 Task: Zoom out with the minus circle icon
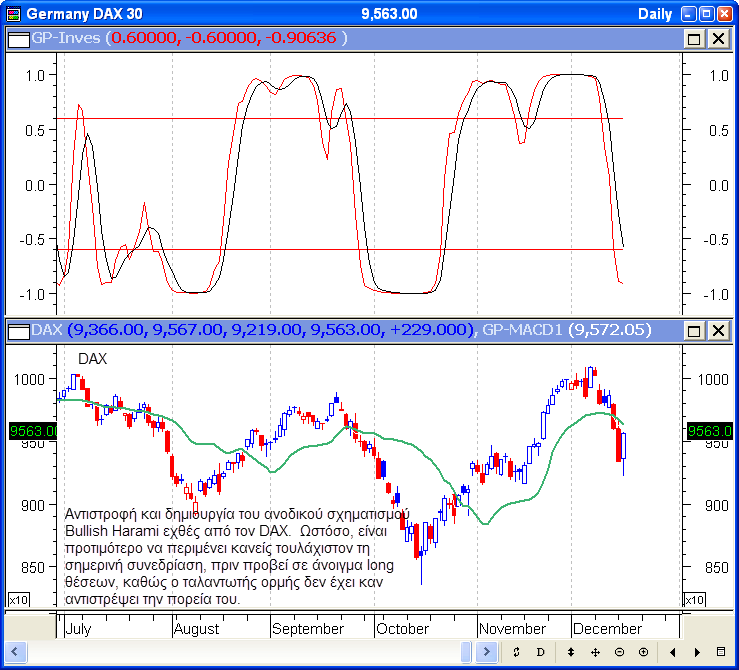619,652
